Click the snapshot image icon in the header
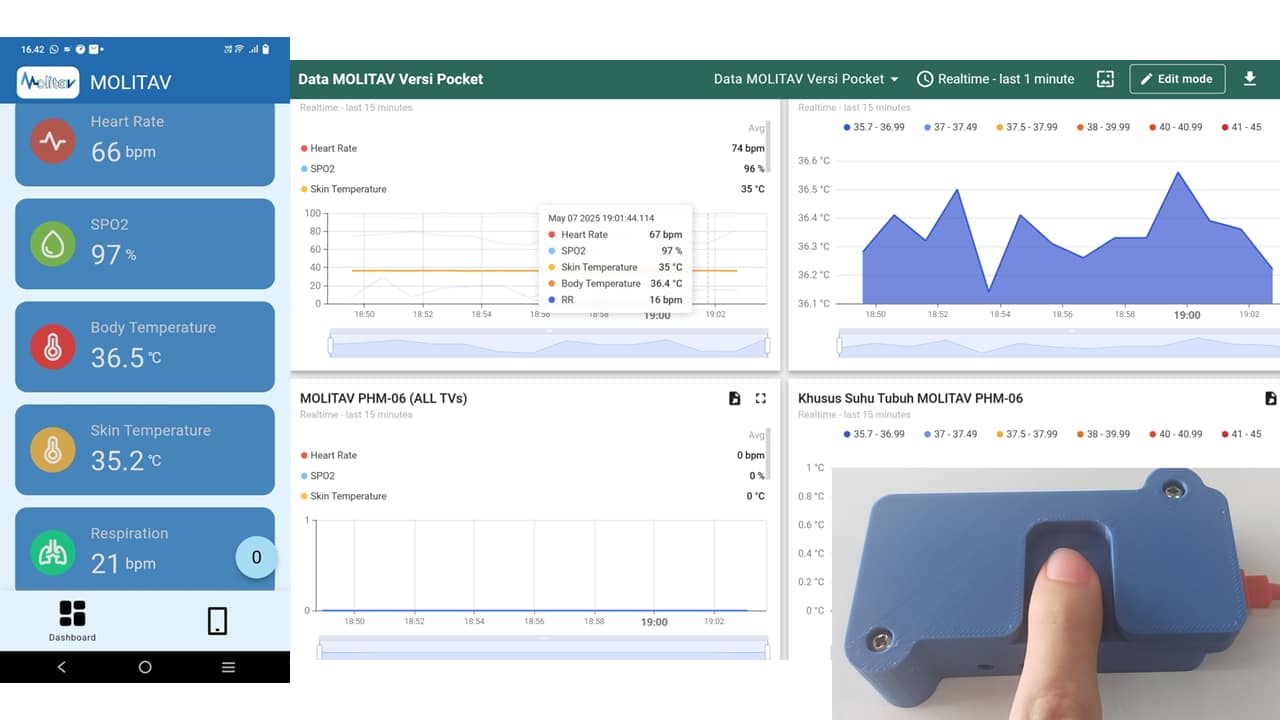This screenshot has width=1280, height=720. [1104, 78]
